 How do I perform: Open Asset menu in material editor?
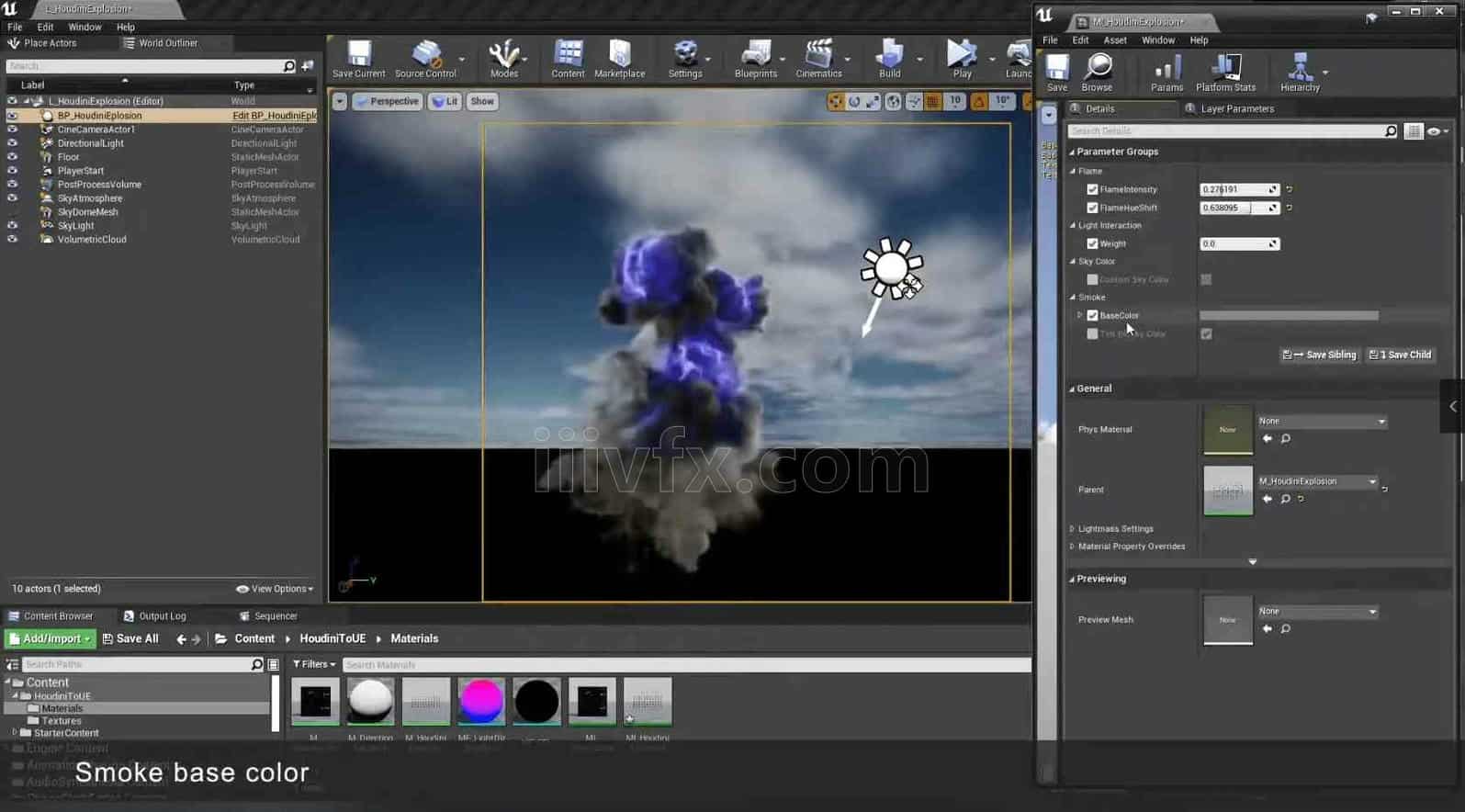(1115, 40)
